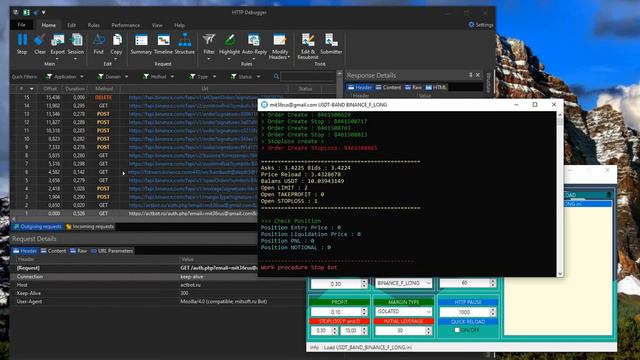Screen dimensions: 640x360
Task: Open the Session tool in ribbon
Action: (76, 44)
